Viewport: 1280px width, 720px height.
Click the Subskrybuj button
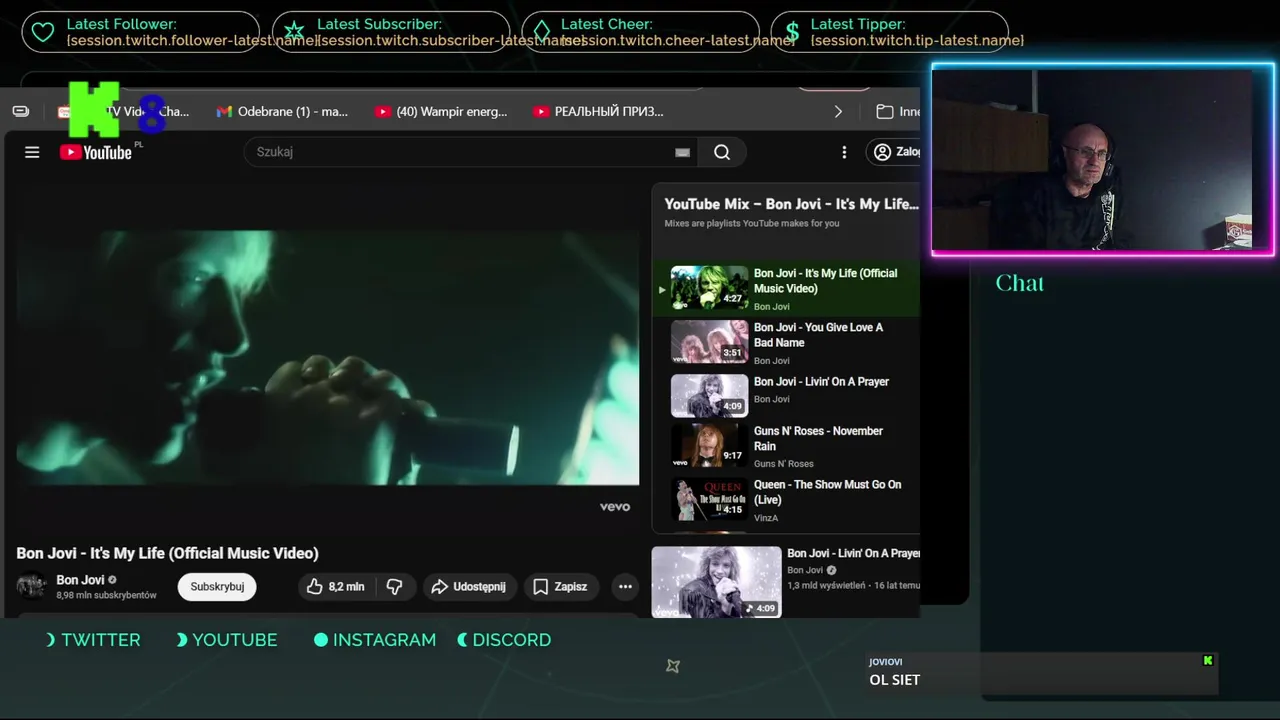pyautogui.click(x=217, y=587)
